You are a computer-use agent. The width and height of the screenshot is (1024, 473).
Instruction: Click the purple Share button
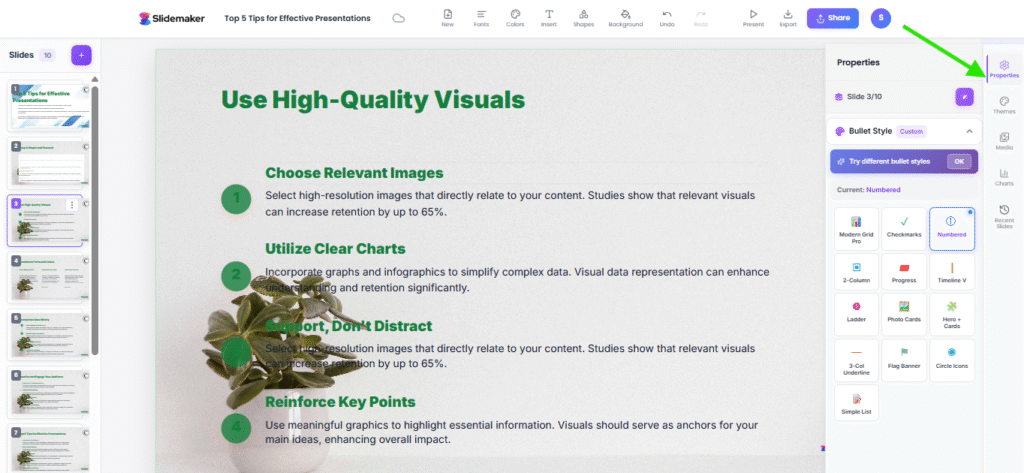tap(832, 18)
